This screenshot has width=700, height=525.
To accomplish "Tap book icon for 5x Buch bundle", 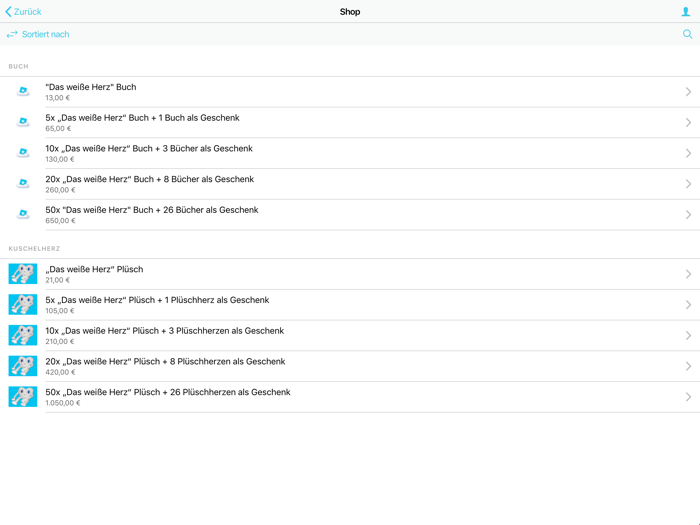I will pyautogui.click(x=23, y=122).
